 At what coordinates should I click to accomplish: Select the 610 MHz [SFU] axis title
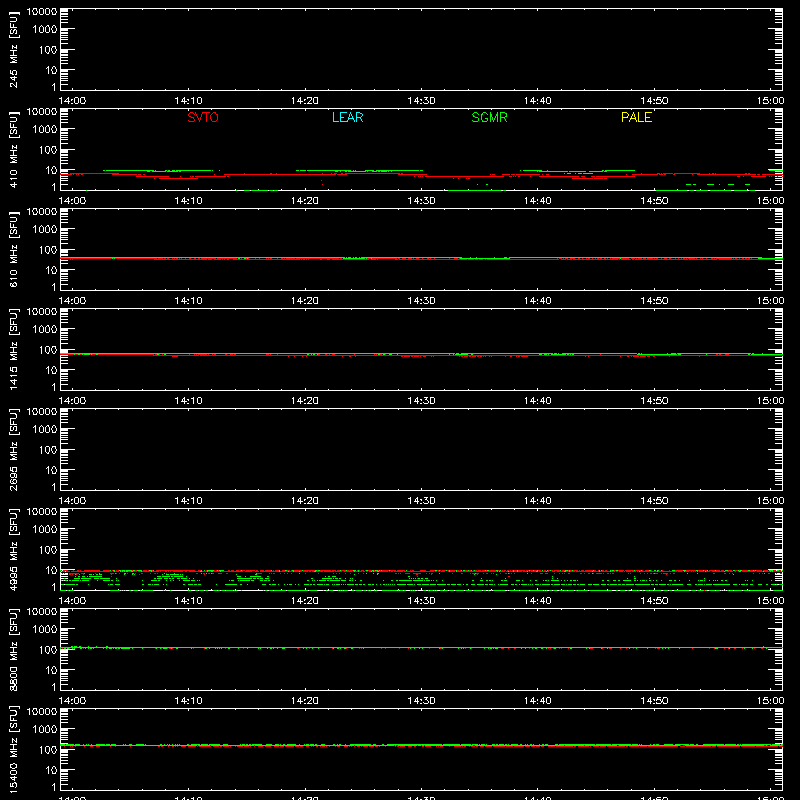point(13,249)
